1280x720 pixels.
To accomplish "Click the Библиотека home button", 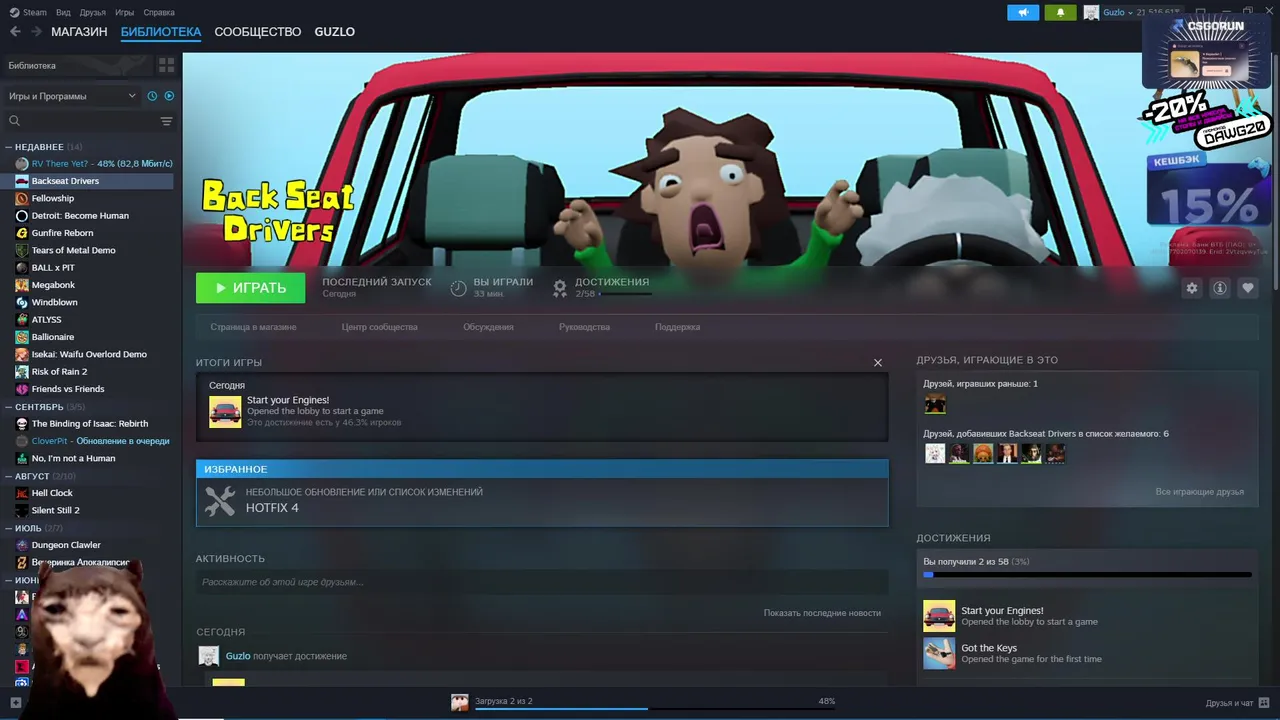I will [78, 65].
